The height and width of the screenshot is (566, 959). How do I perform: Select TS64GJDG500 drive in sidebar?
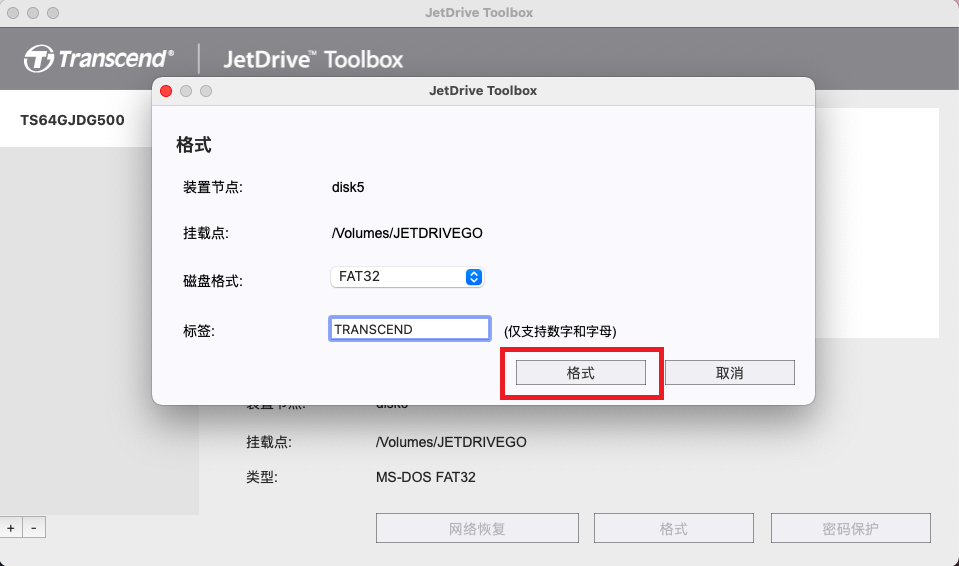(x=72, y=120)
